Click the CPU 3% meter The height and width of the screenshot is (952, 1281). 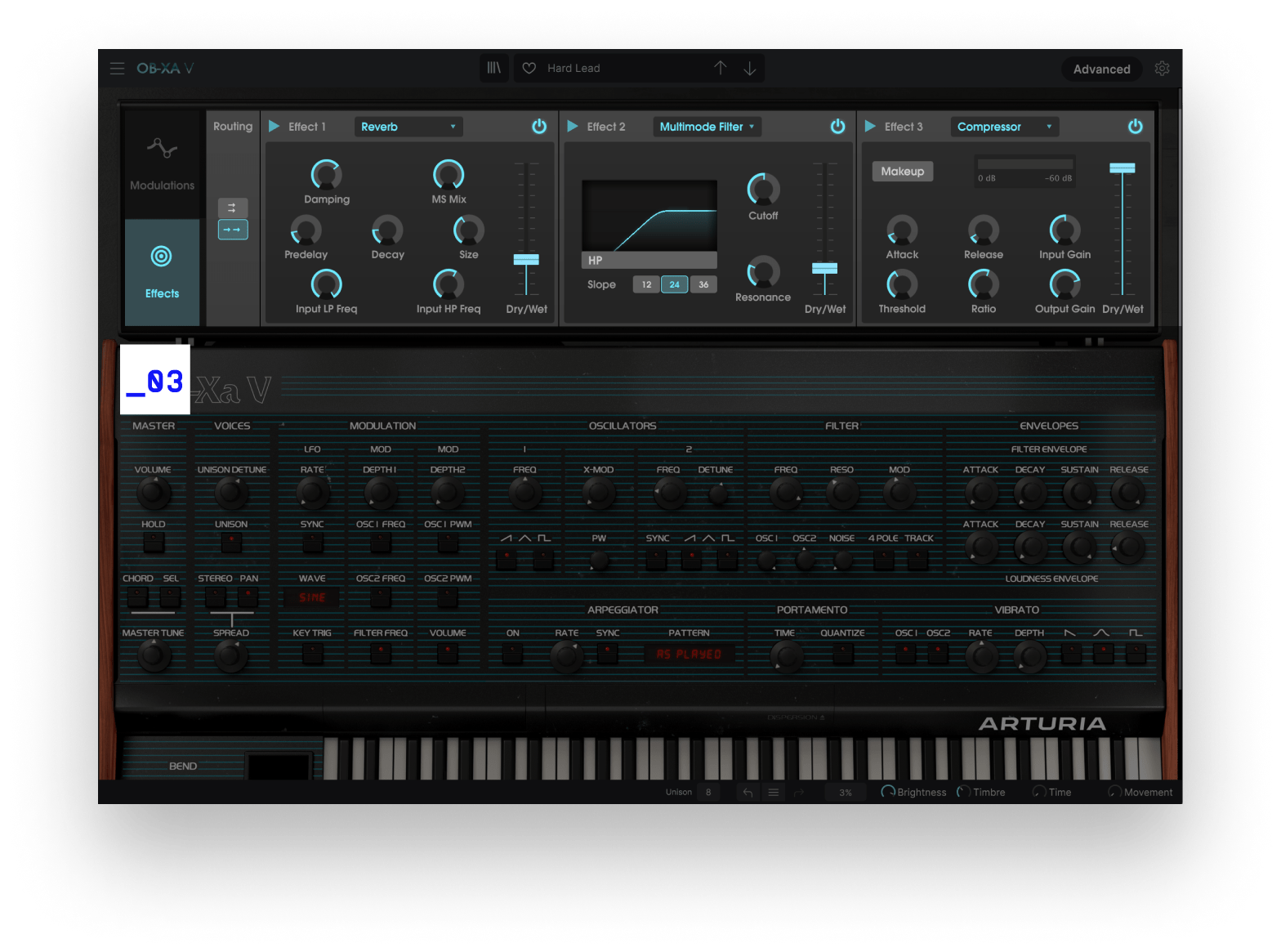pyautogui.click(x=846, y=793)
